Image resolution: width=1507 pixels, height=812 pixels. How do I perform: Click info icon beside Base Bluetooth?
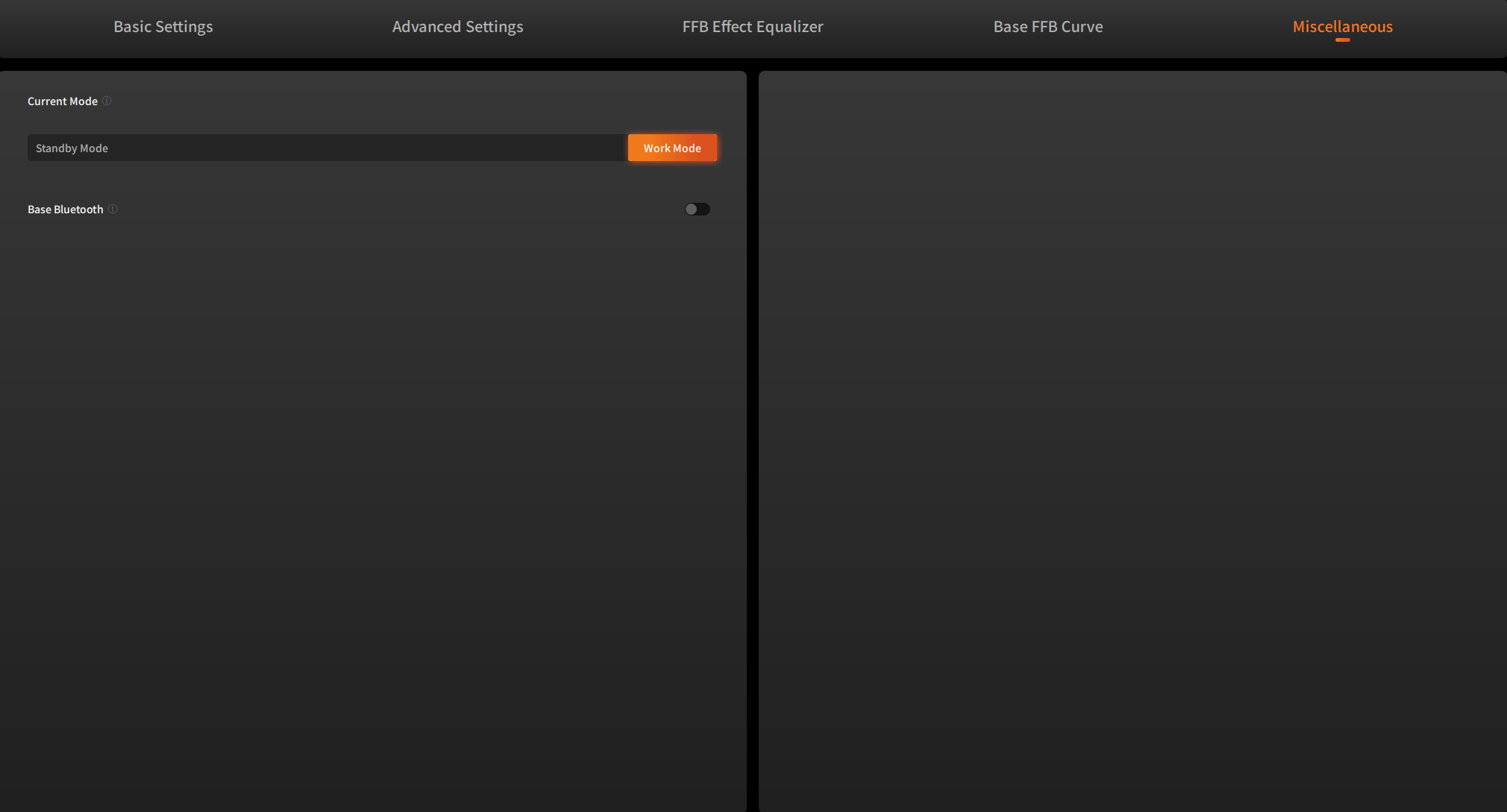tap(113, 209)
